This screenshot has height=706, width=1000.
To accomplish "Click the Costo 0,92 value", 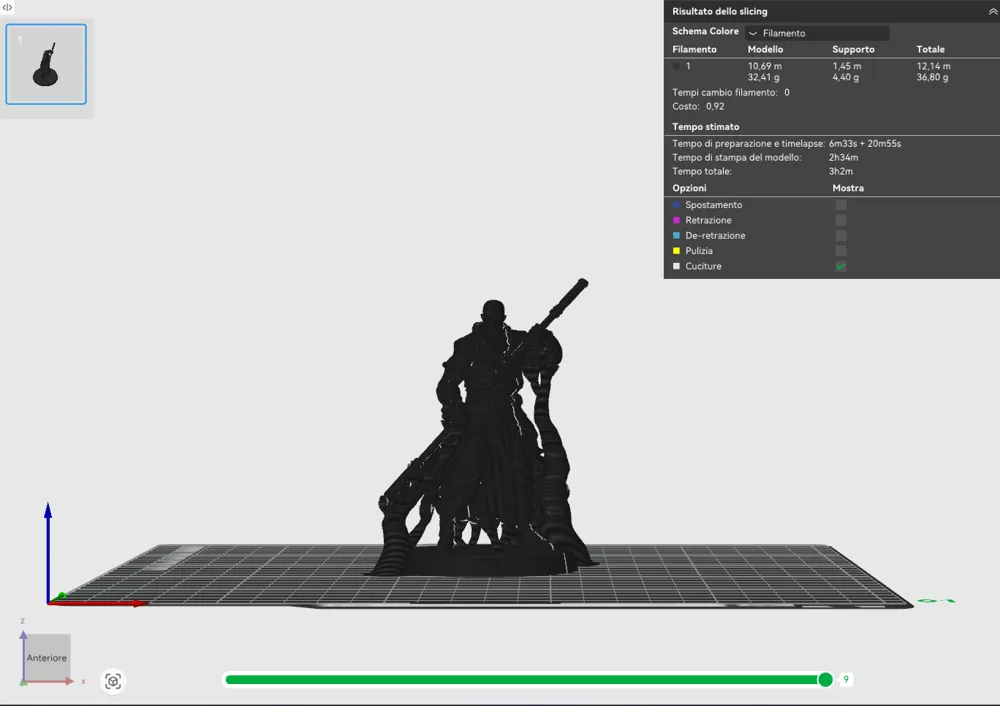I will [715, 107].
